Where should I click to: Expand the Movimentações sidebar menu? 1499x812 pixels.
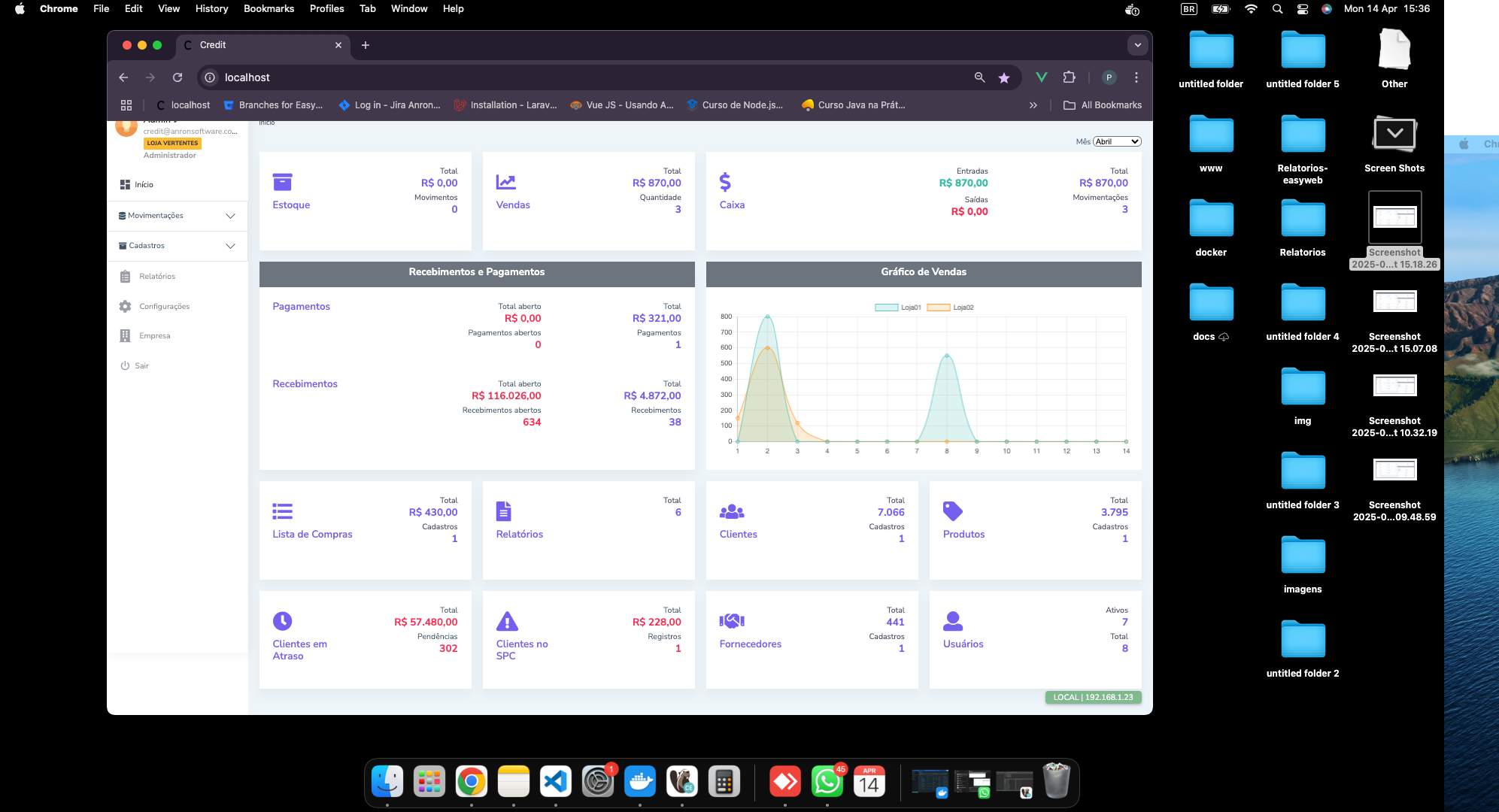coord(178,216)
